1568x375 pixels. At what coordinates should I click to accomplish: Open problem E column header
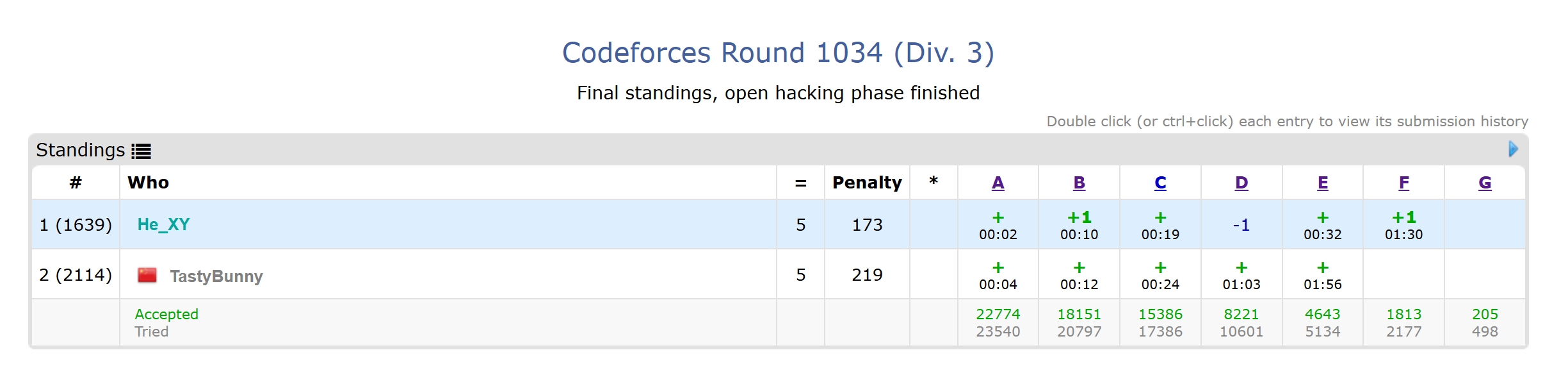1323,183
